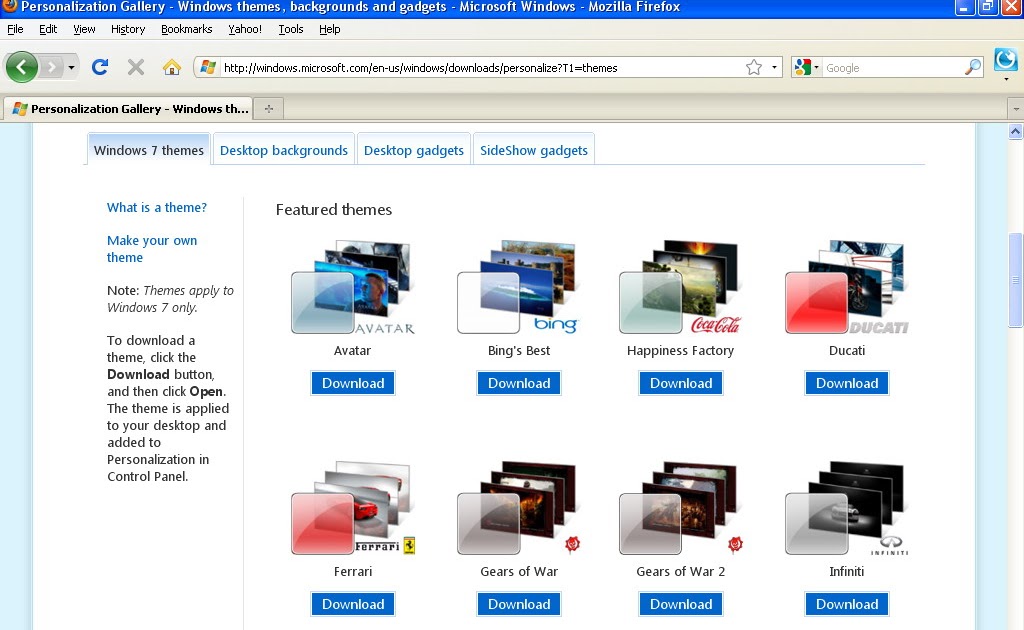This screenshot has height=630, width=1024.
Task: Stop loading the page
Action: [134, 67]
